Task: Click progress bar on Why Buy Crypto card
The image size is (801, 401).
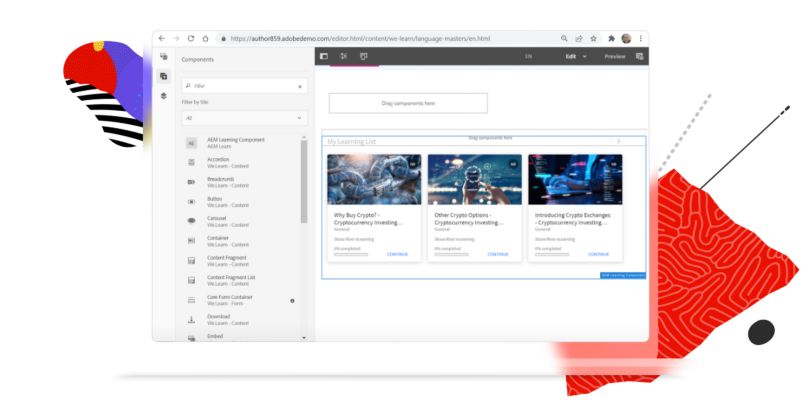Action: point(351,254)
